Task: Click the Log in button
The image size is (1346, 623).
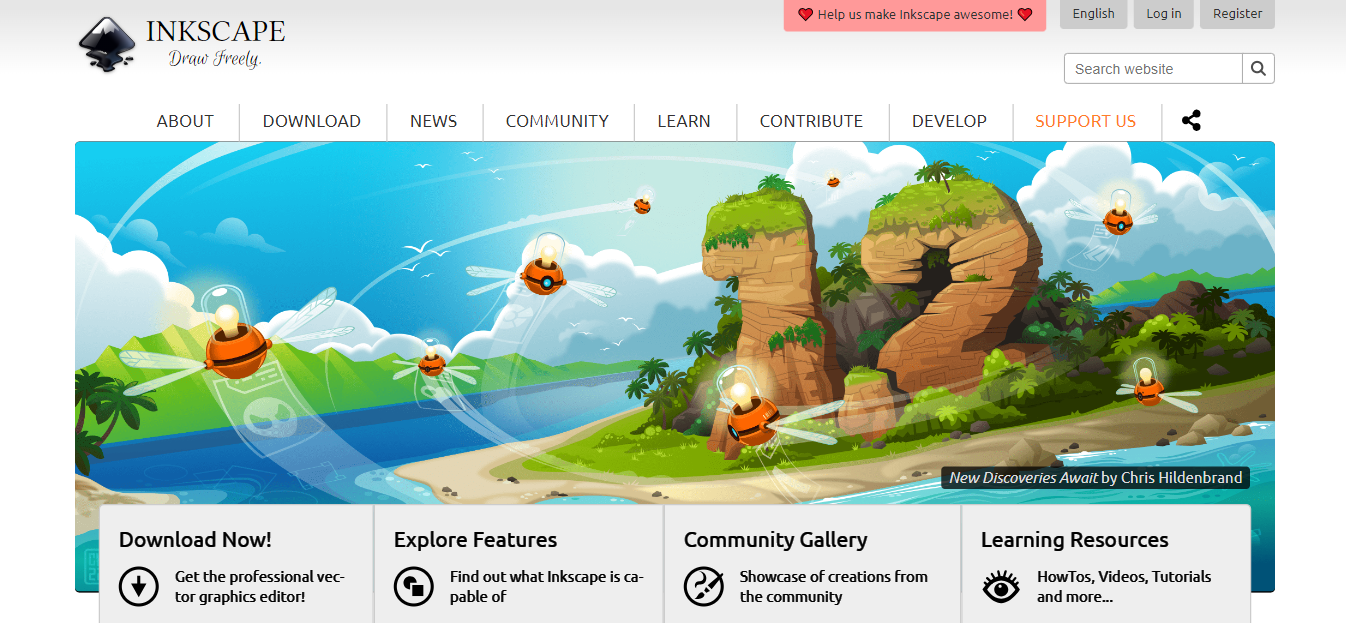Action: click(x=1163, y=14)
